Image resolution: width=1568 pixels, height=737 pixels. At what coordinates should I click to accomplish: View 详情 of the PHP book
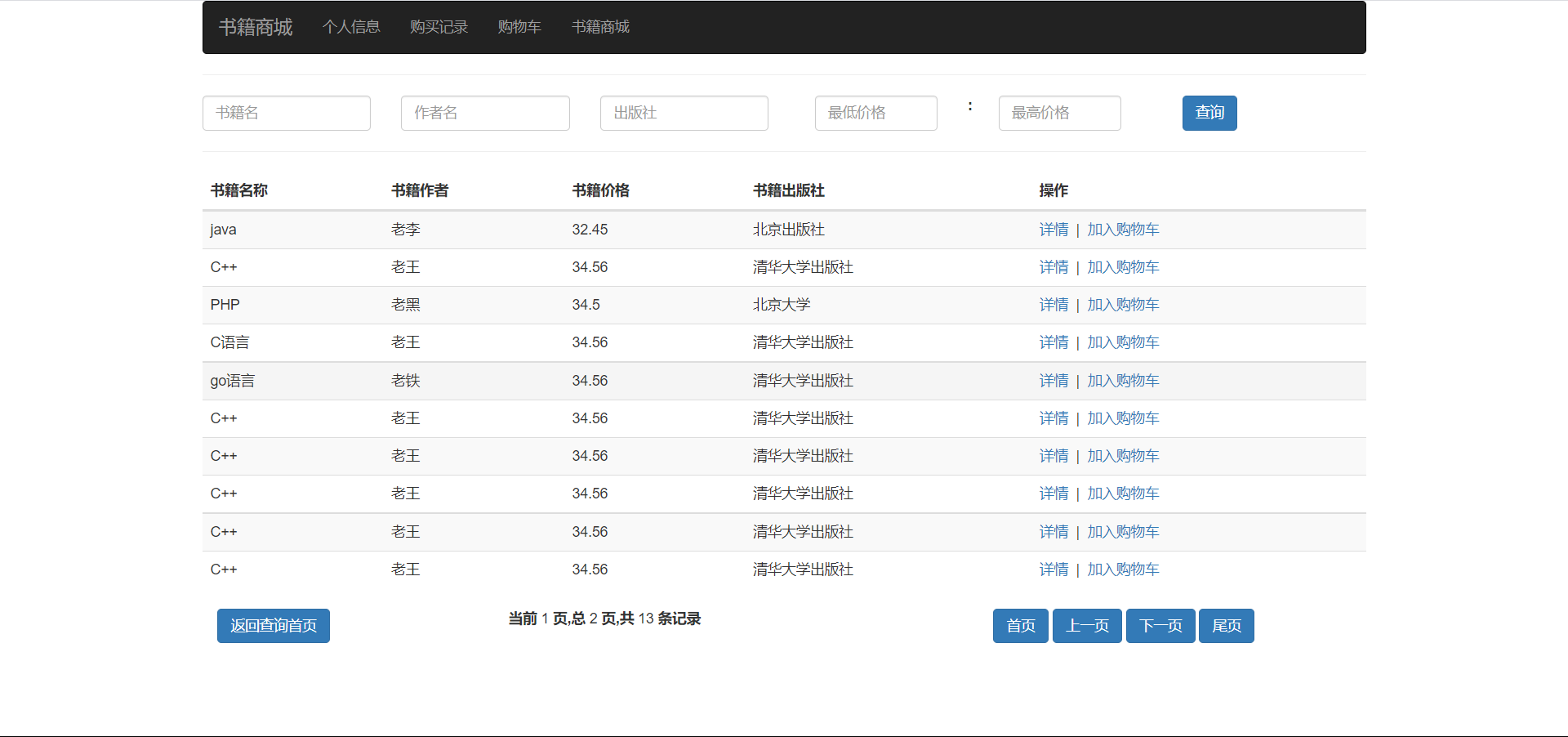1053,305
